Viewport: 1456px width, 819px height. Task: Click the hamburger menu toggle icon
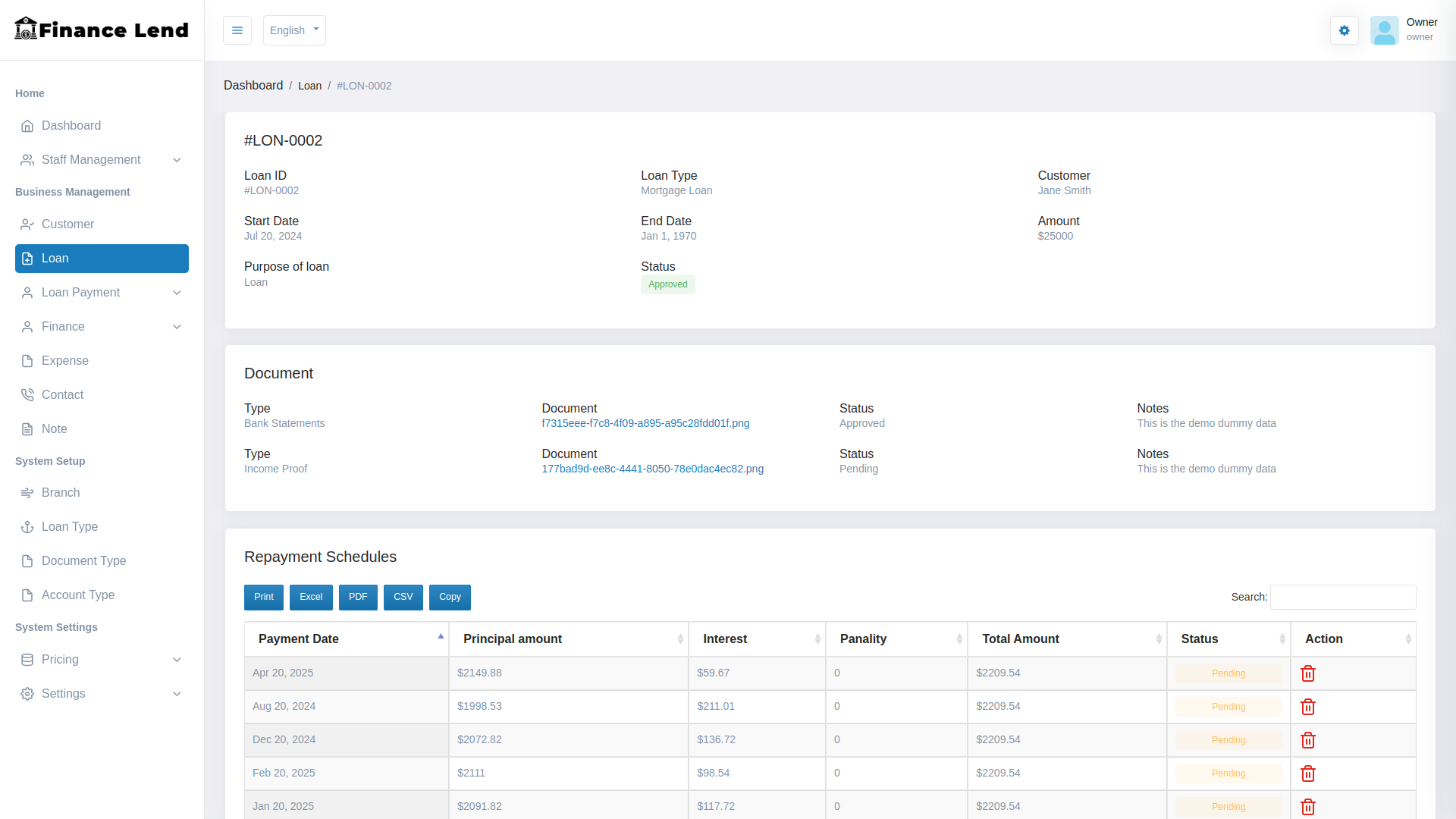pyautogui.click(x=237, y=30)
